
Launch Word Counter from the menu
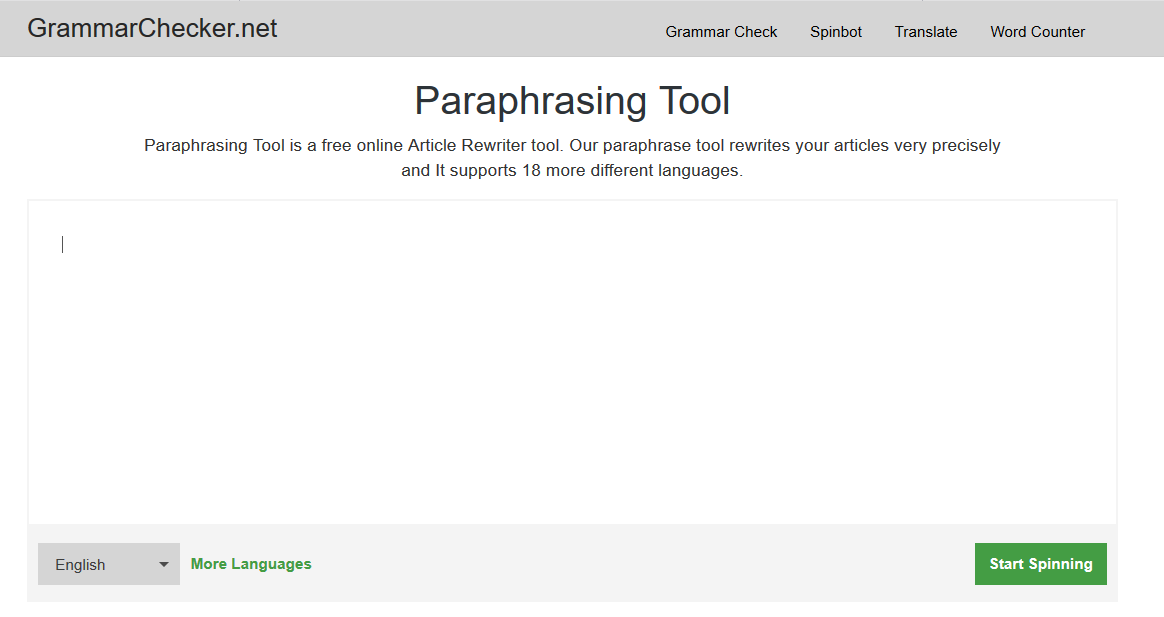pyautogui.click(x=1037, y=31)
